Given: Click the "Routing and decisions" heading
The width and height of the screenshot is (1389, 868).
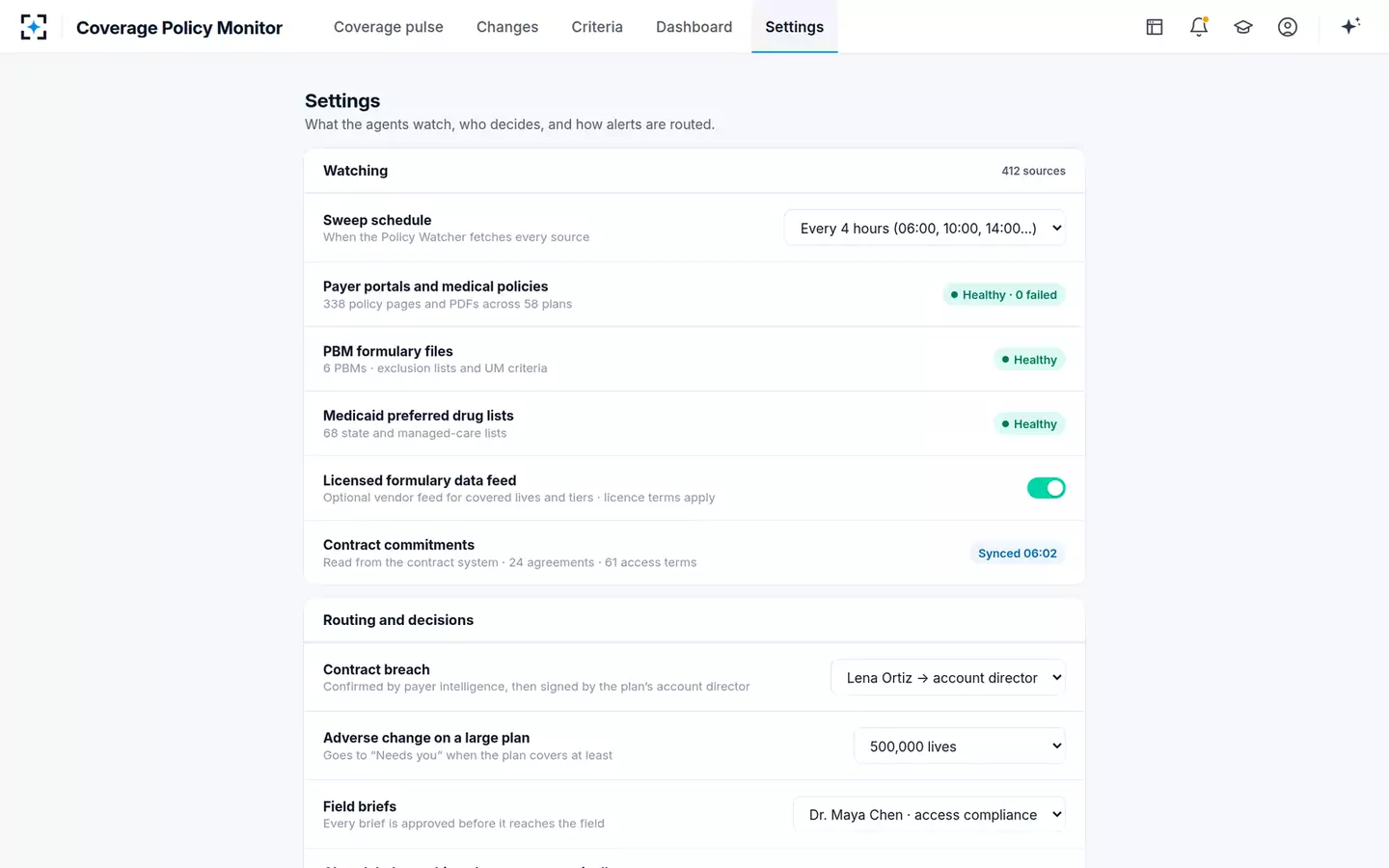Looking at the screenshot, I should [x=398, y=620].
